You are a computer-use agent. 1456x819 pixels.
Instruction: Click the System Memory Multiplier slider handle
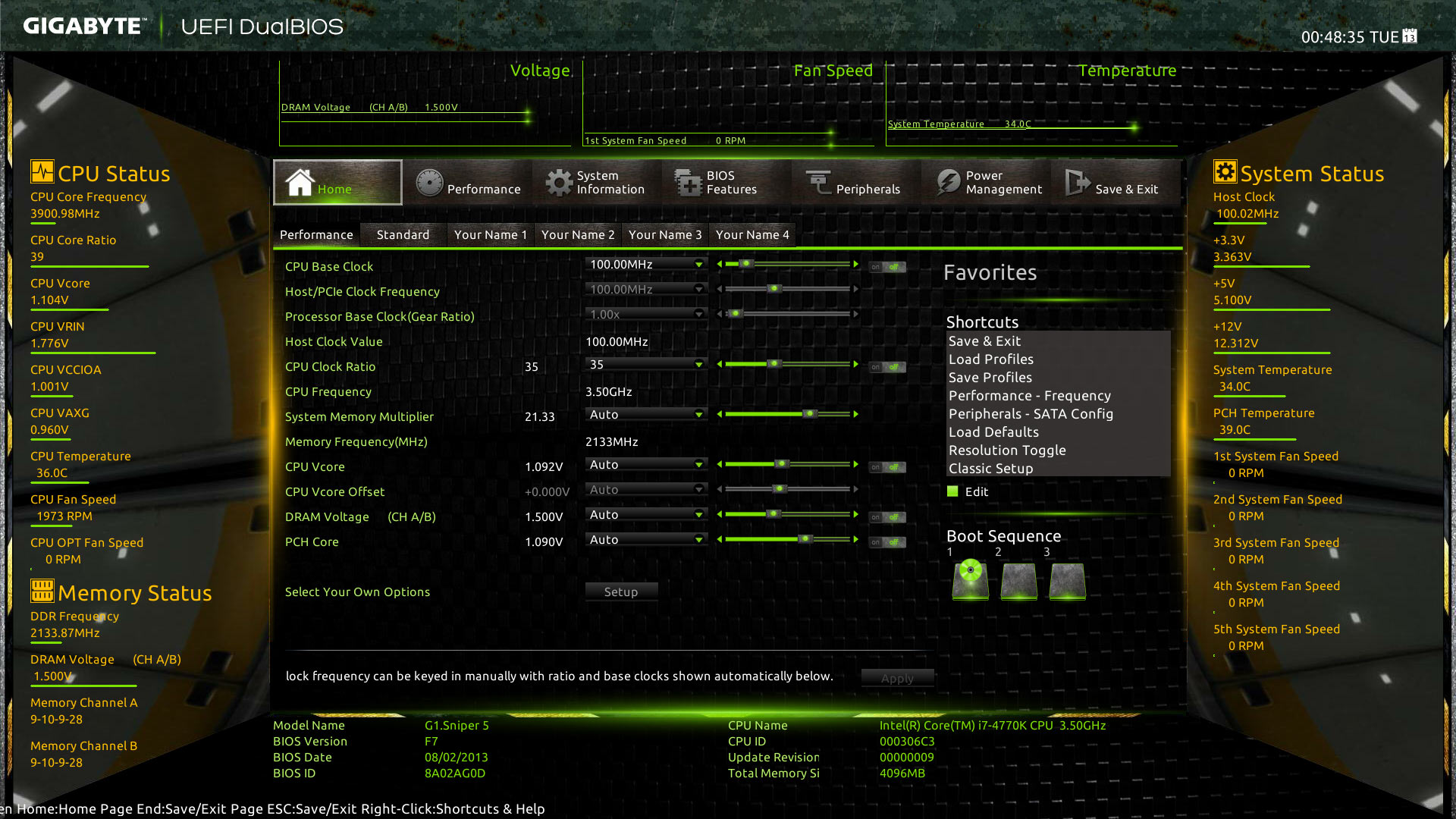[x=810, y=414]
